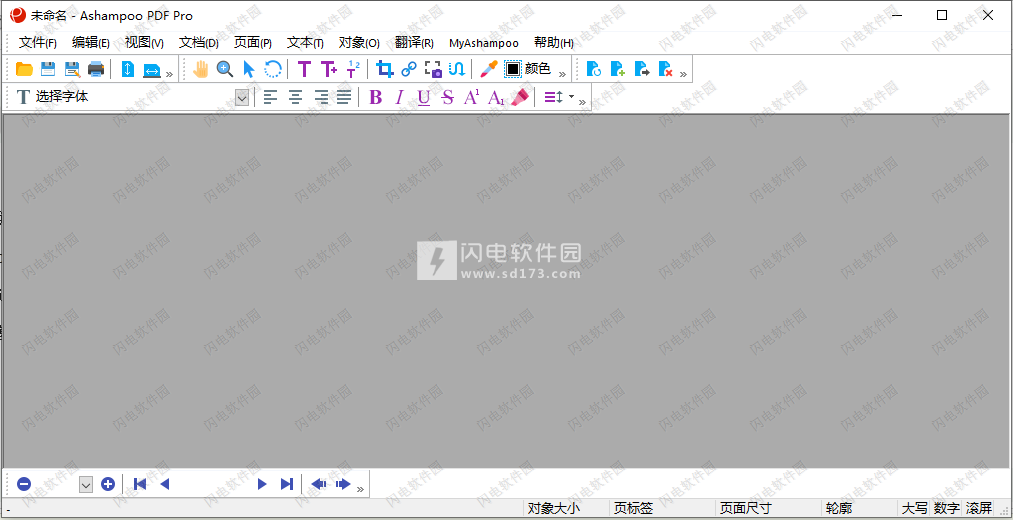Click the extract page icon with arrow

[642, 69]
